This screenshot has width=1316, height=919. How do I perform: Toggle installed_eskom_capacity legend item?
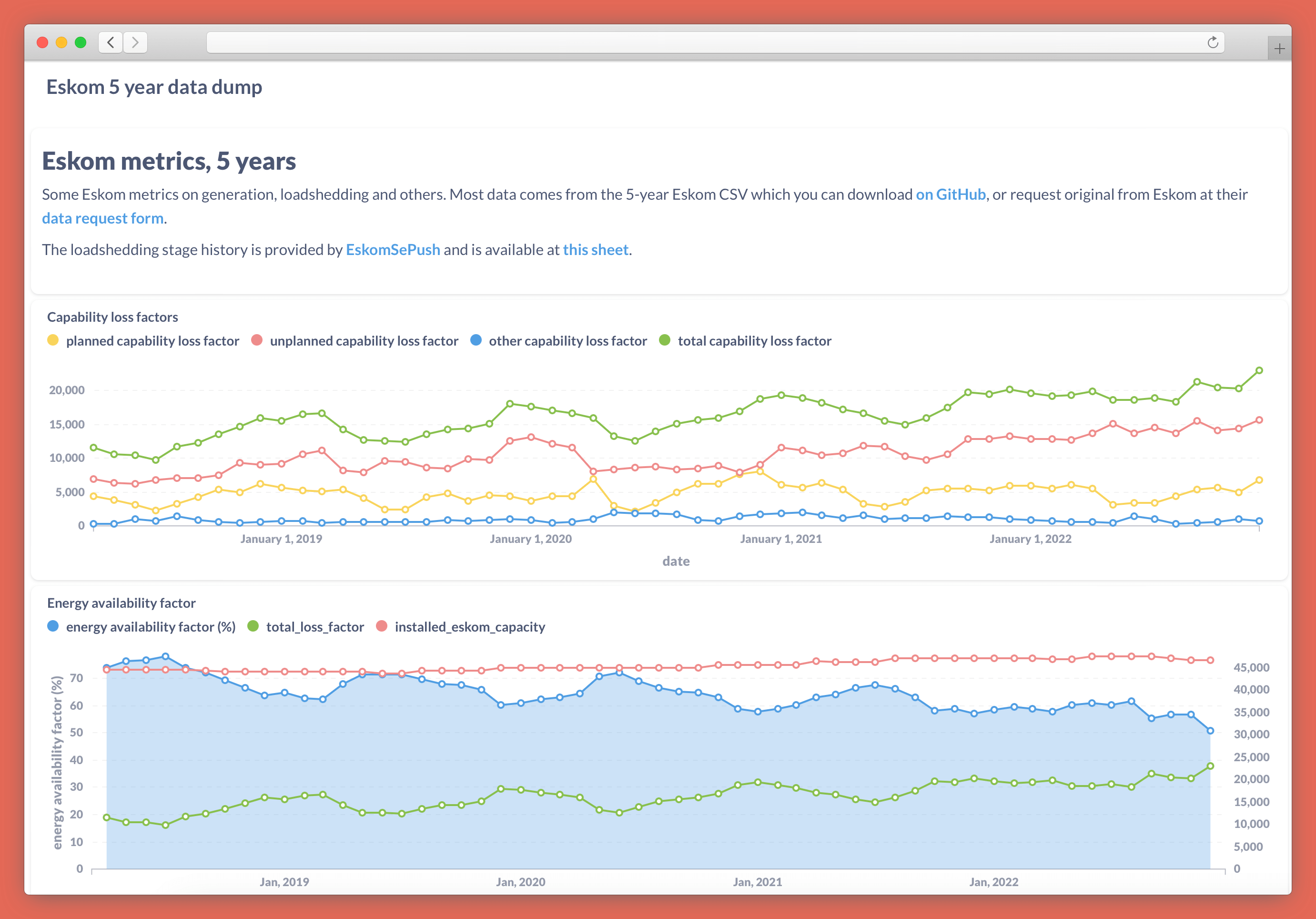click(x=460, y=627)
